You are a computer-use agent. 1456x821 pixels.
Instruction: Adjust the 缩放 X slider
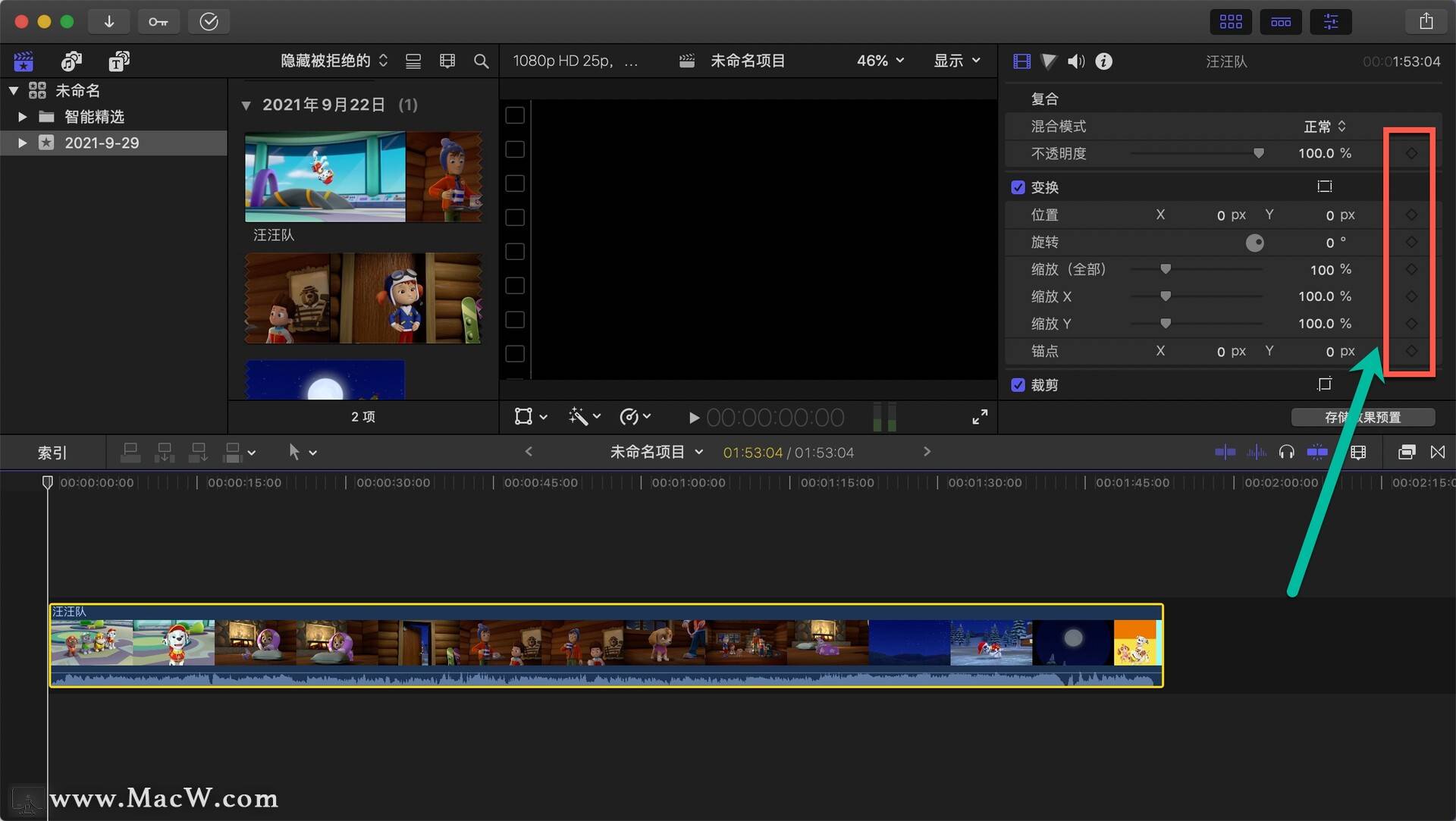(1166, 296)
